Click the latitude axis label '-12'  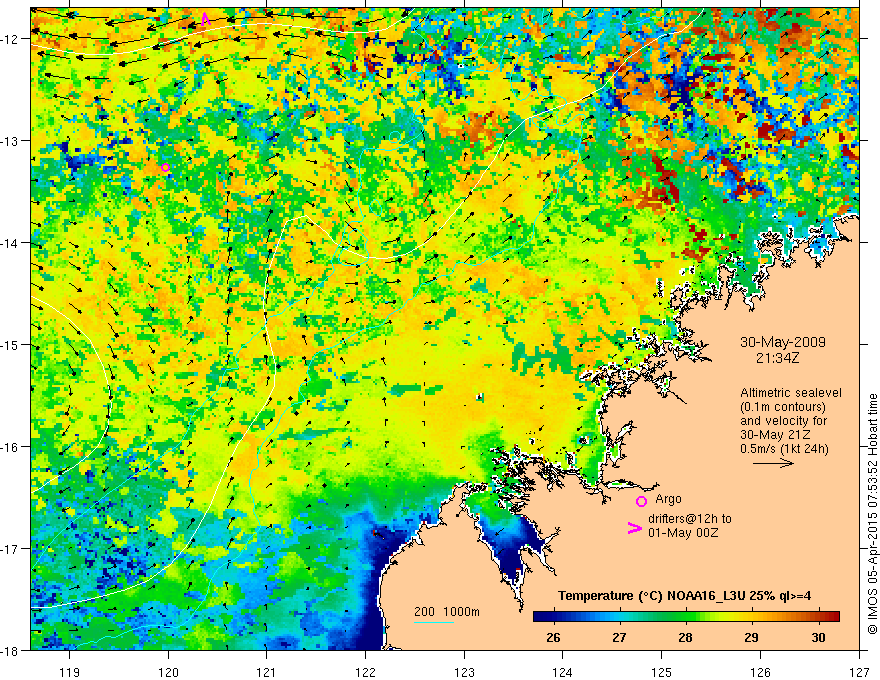[x=10, y=39]
